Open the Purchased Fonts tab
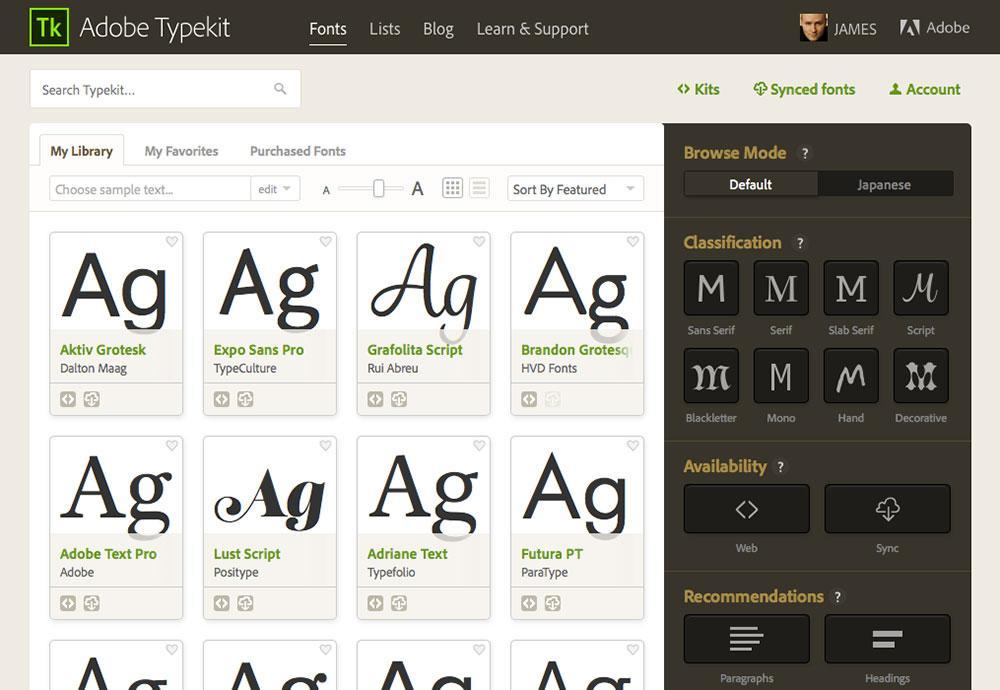The height and width of the screenshot is (690, 1000). (297, 151)
